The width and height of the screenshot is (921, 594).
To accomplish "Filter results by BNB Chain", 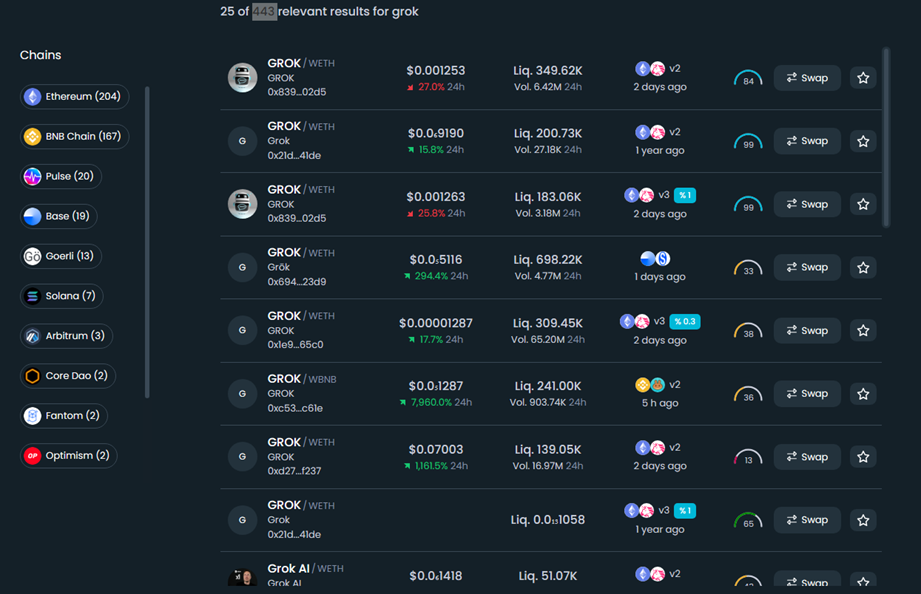I will tap(75, 136).
